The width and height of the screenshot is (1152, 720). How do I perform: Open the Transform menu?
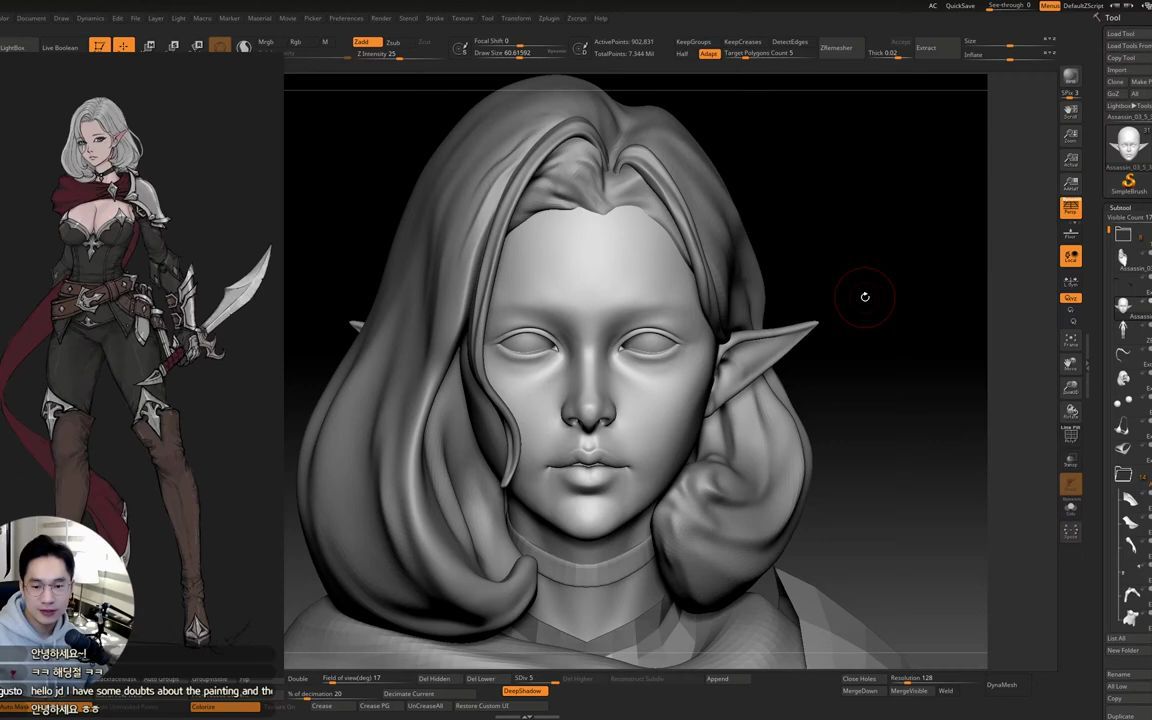coord(516,18)
